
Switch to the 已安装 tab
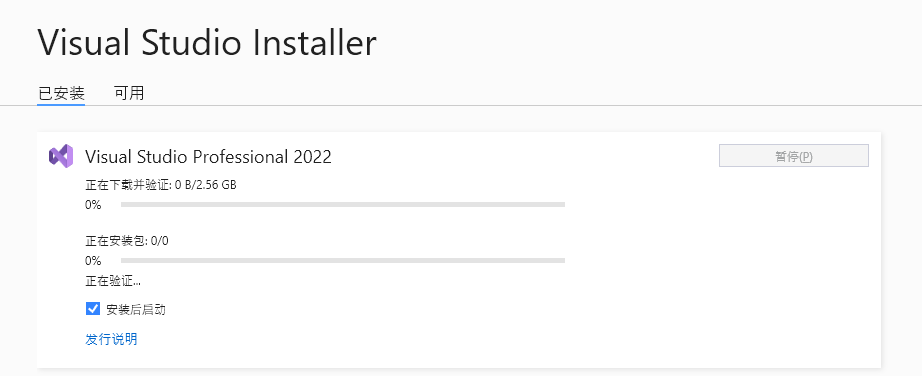point(61,93)
